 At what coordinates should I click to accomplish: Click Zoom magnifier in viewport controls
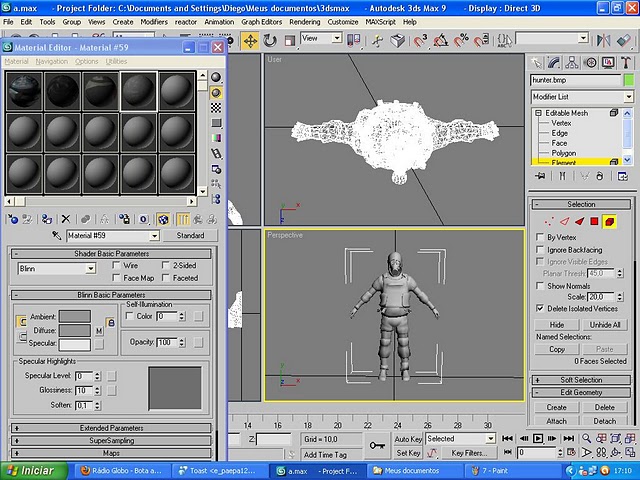(586, 438)
